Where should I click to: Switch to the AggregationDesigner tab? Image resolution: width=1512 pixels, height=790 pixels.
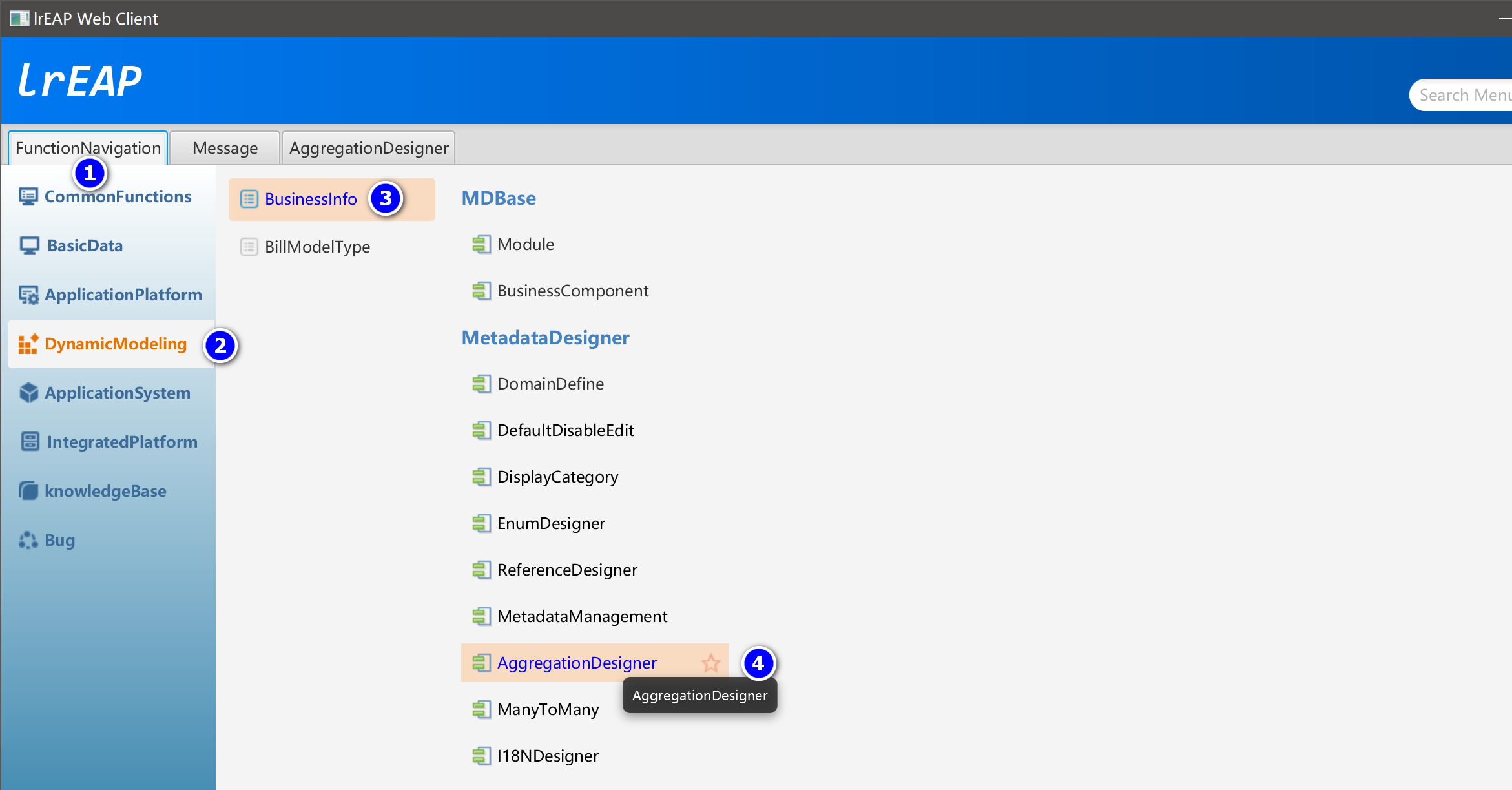(x=369, y=148)
